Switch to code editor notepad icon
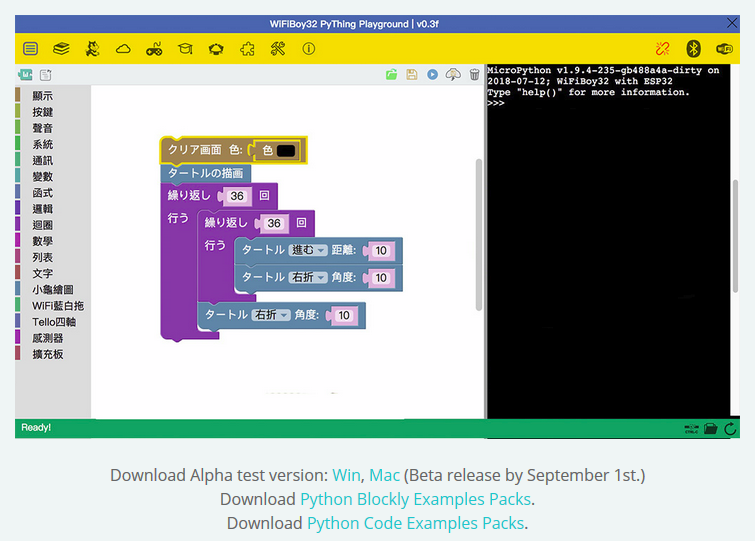The image size is (755, 541). click(46, 75)
